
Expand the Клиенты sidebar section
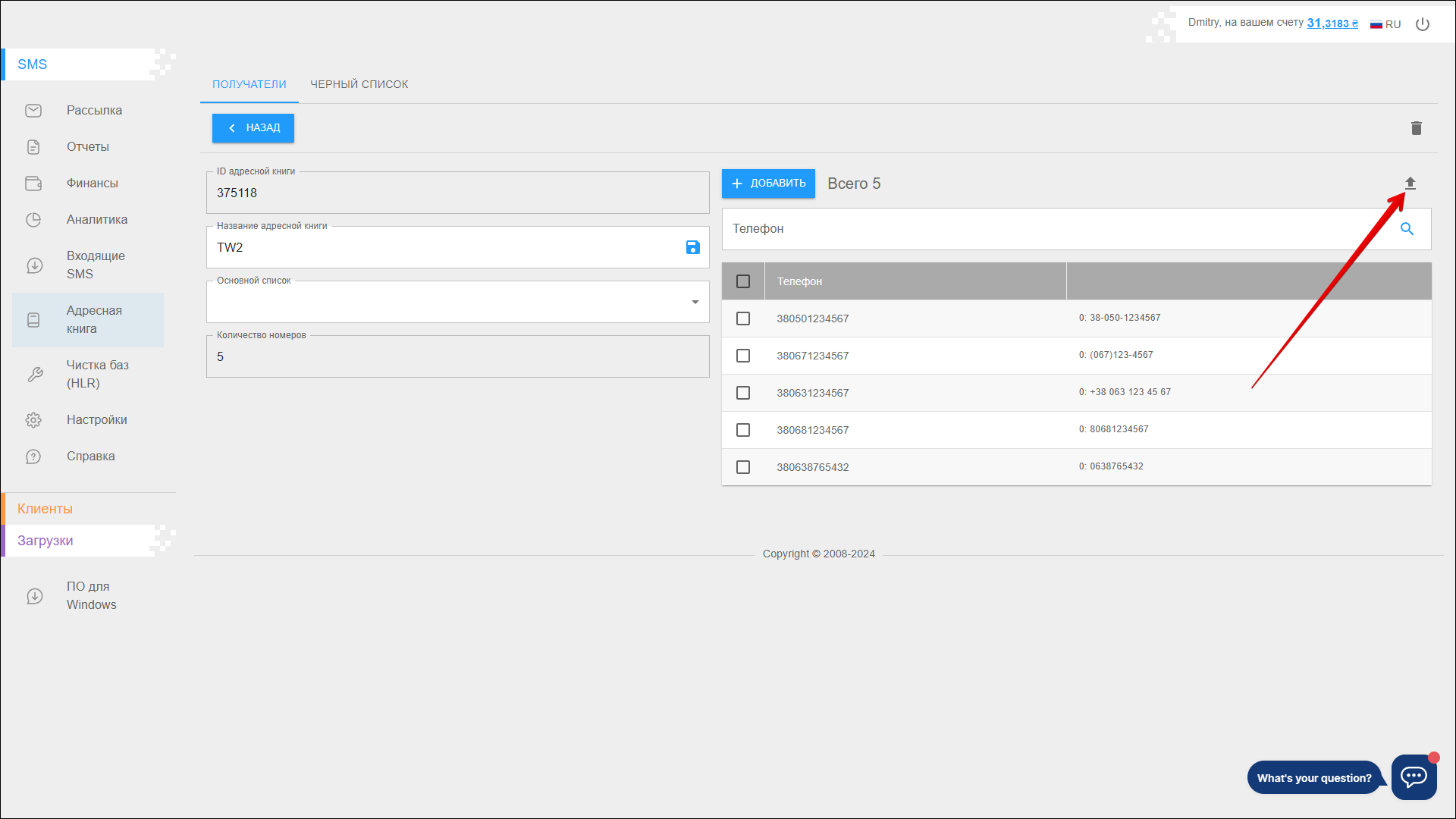coord(45,509)
